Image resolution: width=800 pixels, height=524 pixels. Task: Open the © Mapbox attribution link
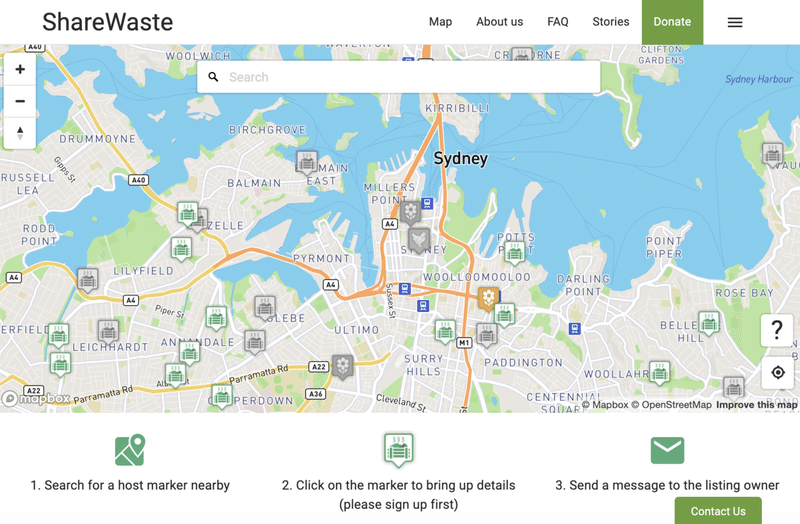tap(605, 405)
